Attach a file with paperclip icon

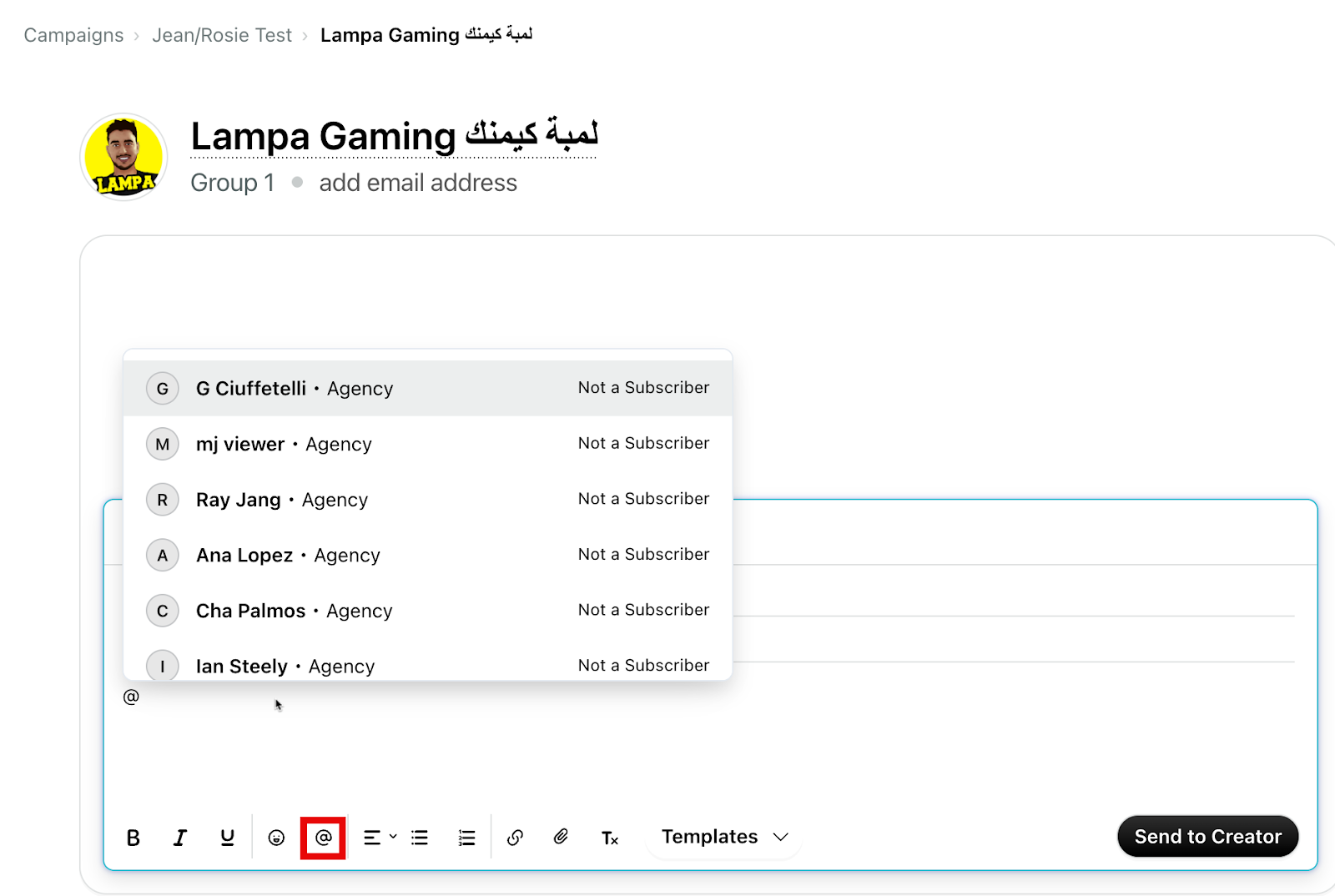pyautogui.click(x=562, y=837)
